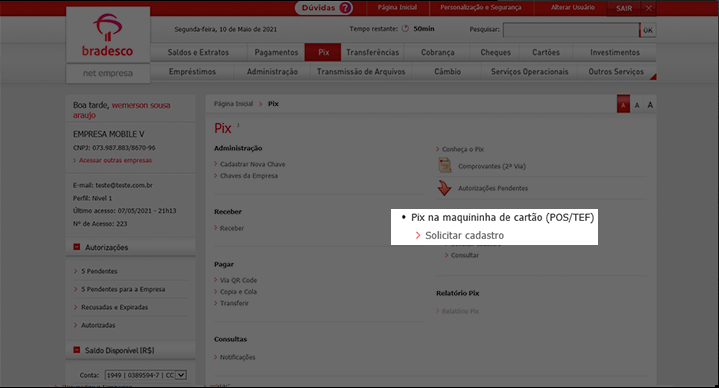Open Autorizações Pendentes link
This screenshot has height=388, width=719.
(x=493, y=188)
